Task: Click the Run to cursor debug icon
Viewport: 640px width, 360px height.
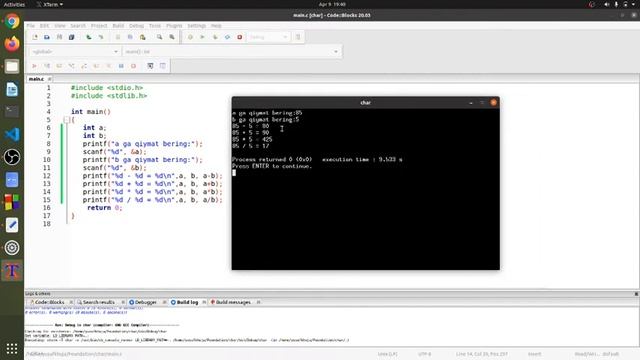Action: point(47,66)
